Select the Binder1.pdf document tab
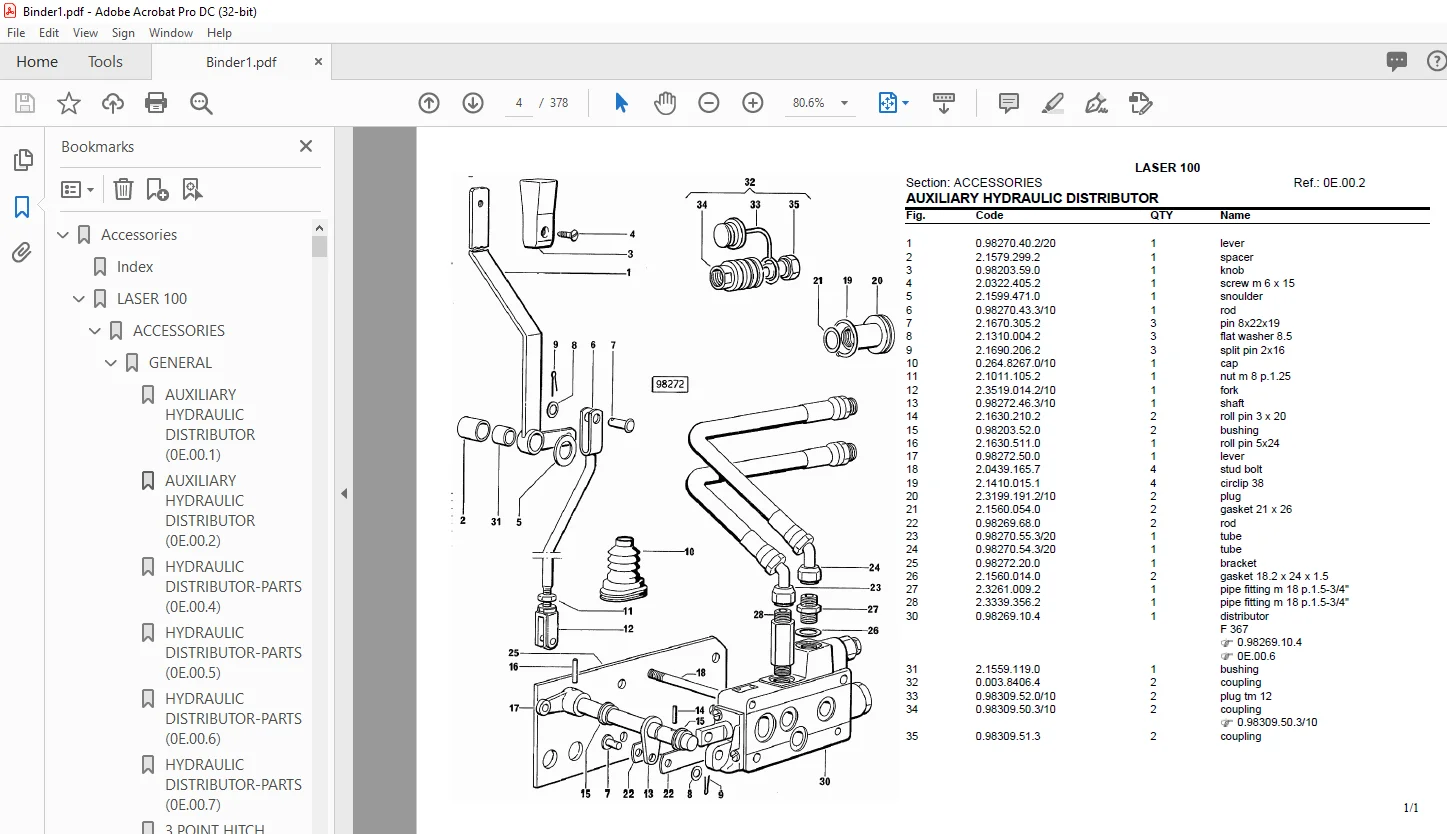The width and height of the screenshot is (1447, 834). coord(241,62)
